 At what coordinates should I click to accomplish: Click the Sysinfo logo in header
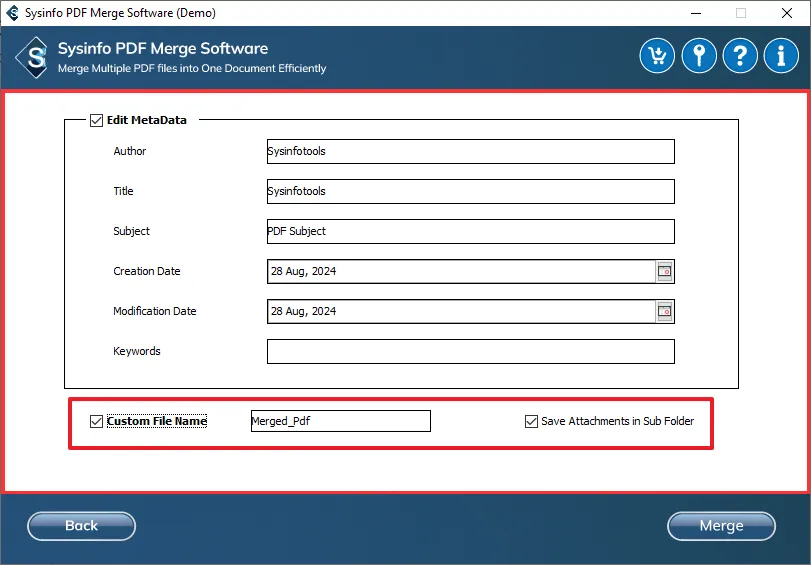tap(36, 56)
